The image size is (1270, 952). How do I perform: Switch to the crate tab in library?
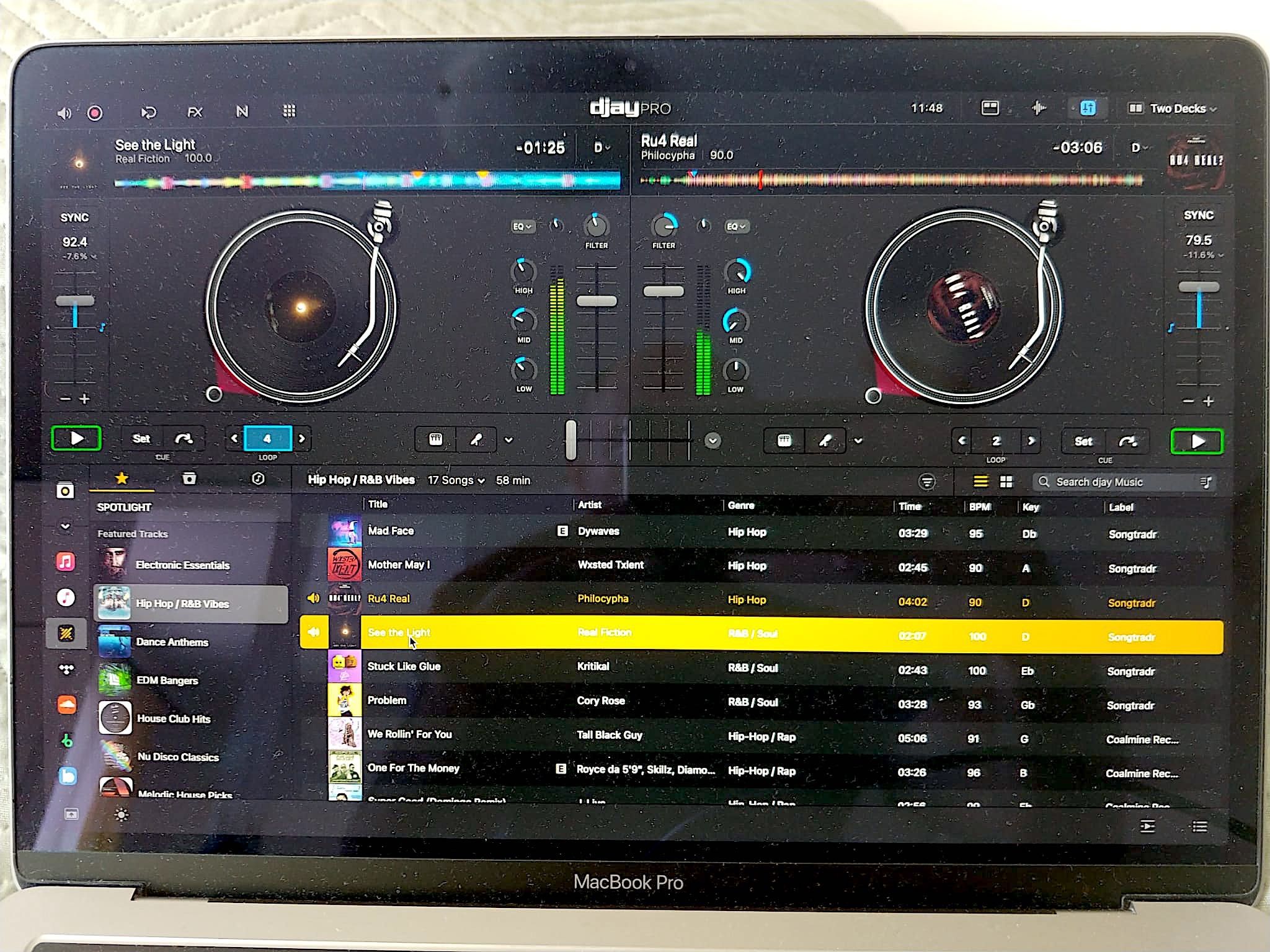tap(189, 478)
